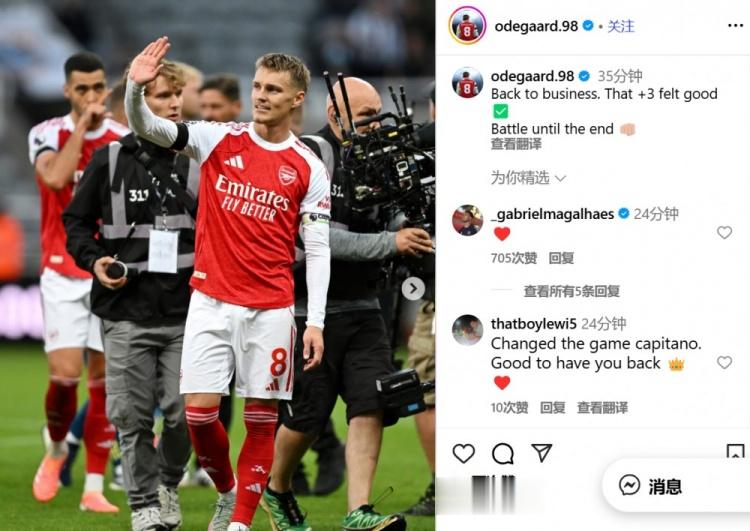Translate the thatboylewi5 comment
The width and height of the screenshot is (750, 531).
tap(602, 408)
